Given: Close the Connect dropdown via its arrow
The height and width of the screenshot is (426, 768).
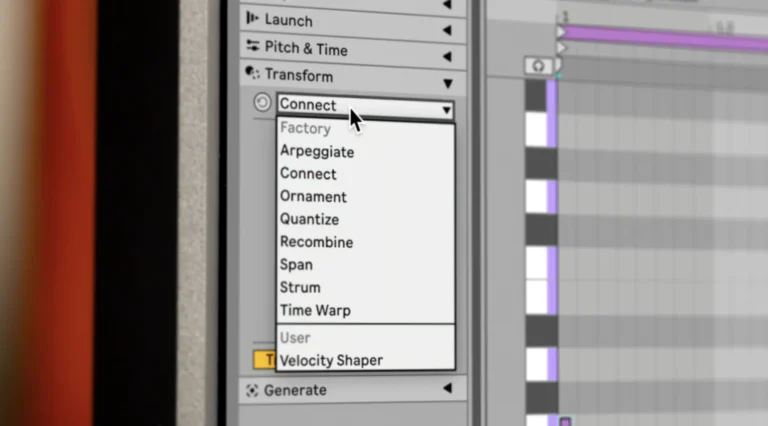Looking at the screenshot, I should [446, 110].
